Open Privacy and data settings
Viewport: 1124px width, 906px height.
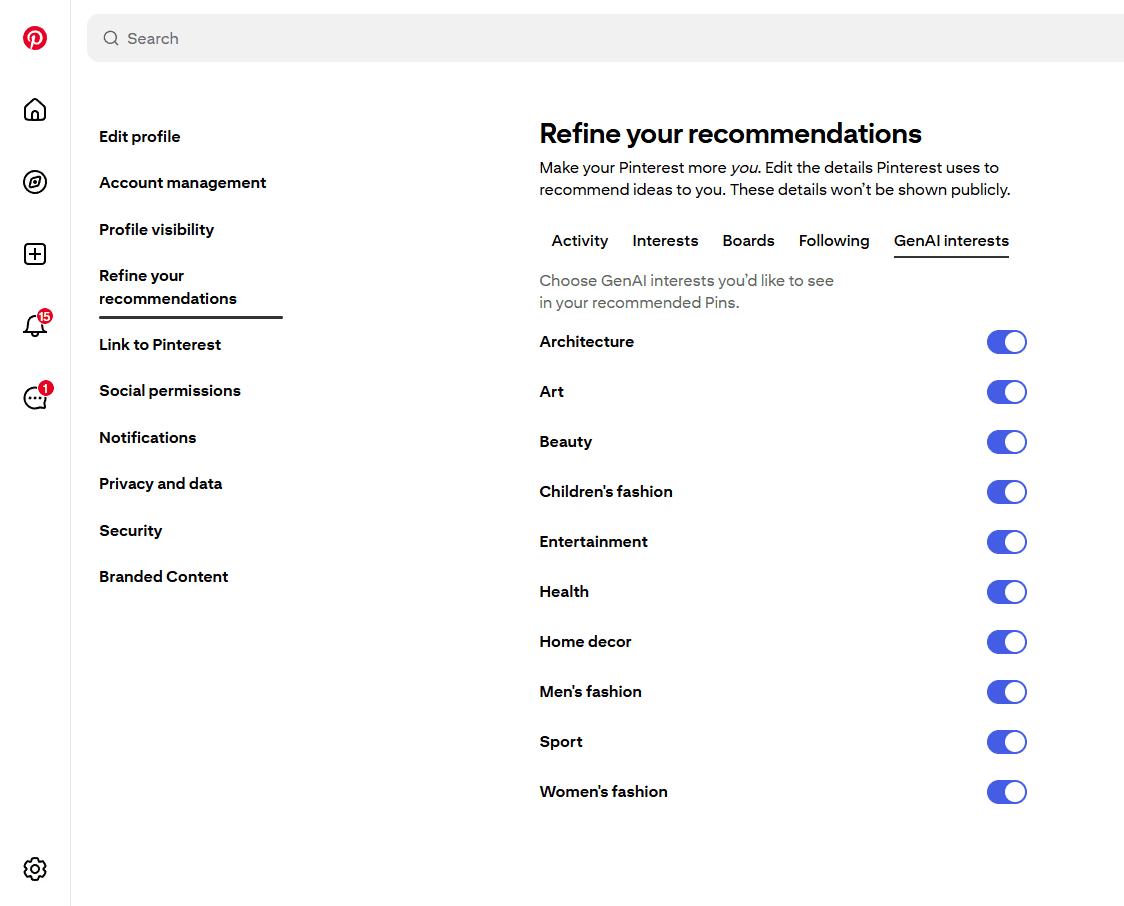click(161, 484)
